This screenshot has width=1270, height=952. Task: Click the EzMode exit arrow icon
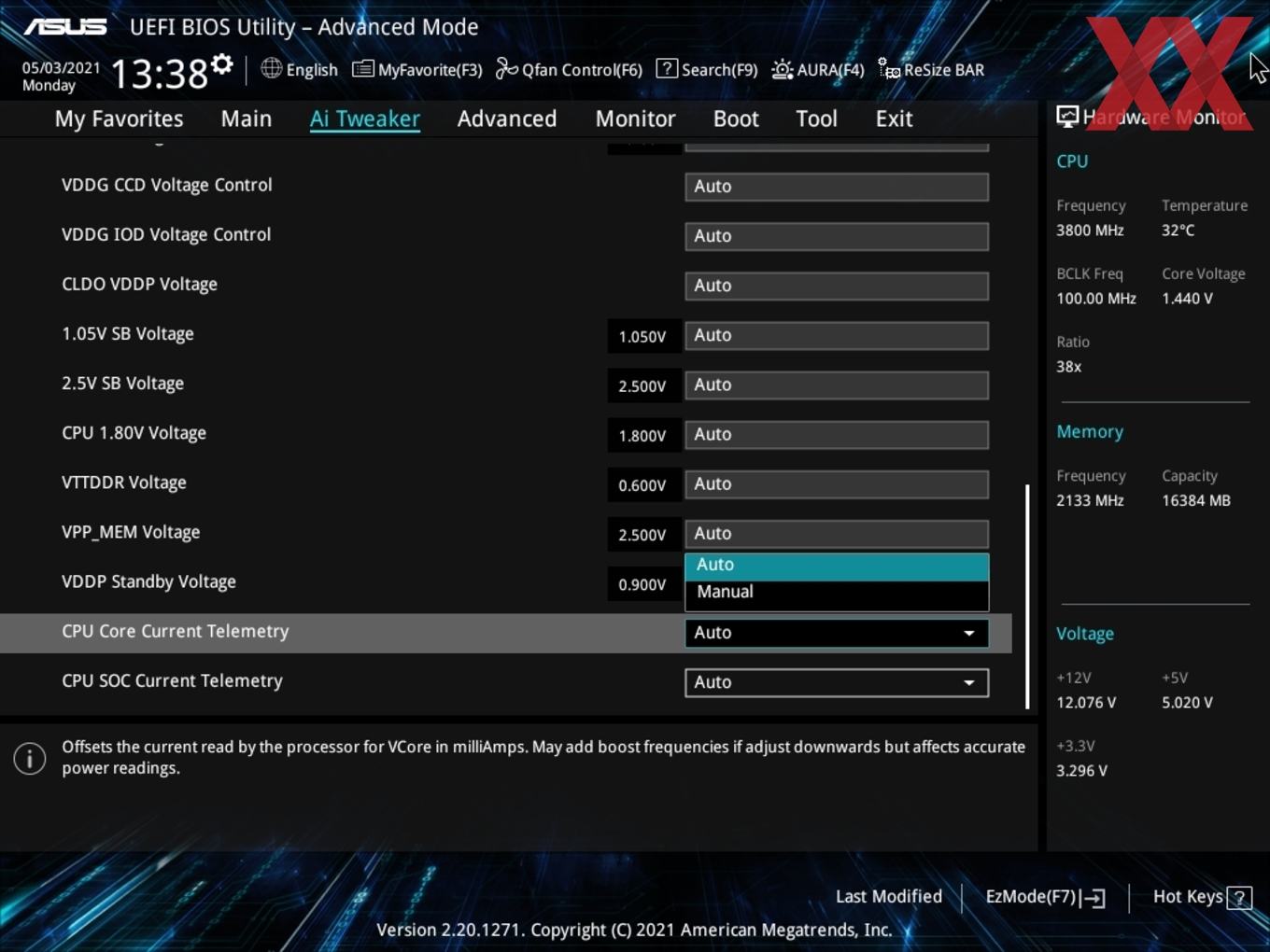(1094, 898)
